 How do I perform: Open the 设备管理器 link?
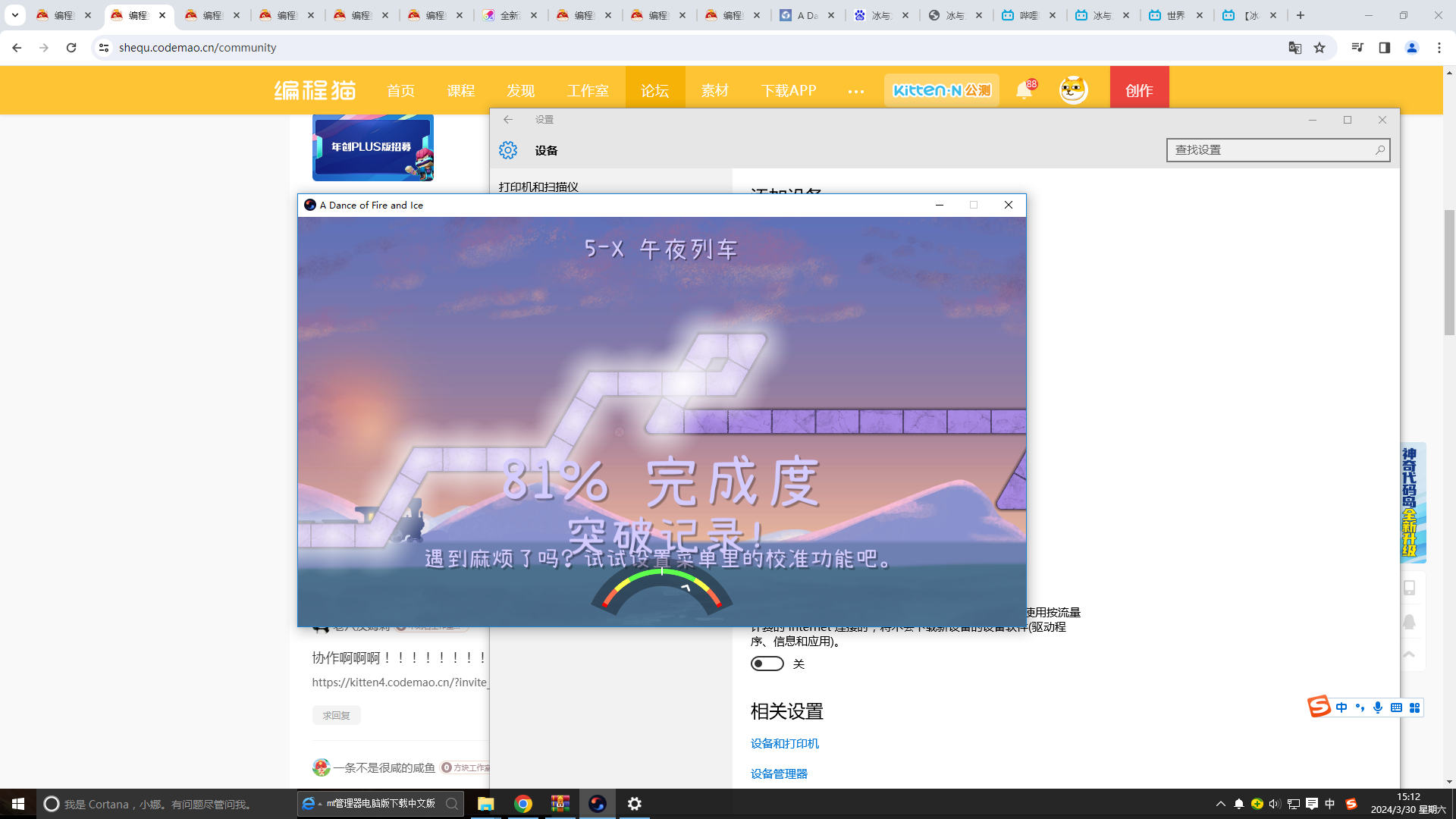779,773
